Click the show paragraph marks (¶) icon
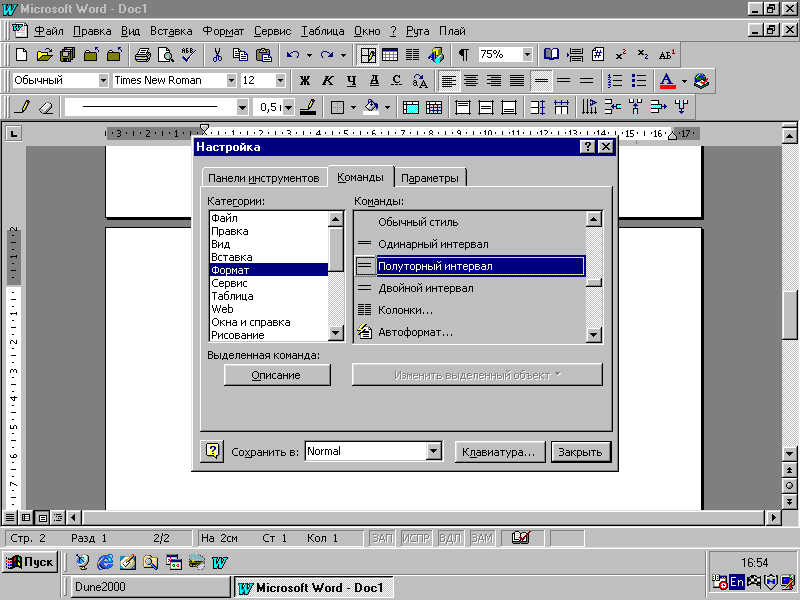This screenshot has width=800, height=600. [x=463, y=55]
